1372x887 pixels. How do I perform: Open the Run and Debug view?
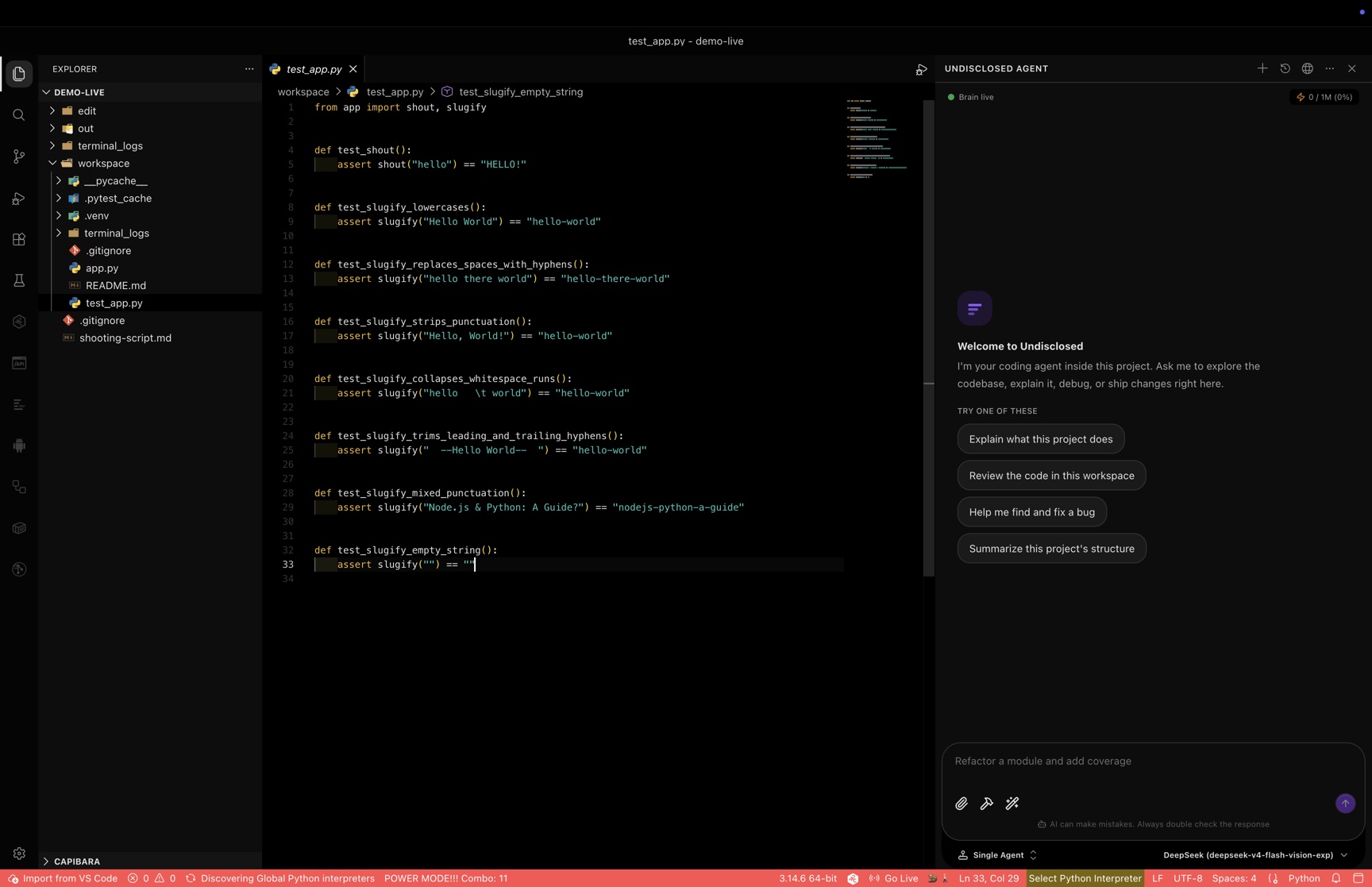tap(19, 198)
